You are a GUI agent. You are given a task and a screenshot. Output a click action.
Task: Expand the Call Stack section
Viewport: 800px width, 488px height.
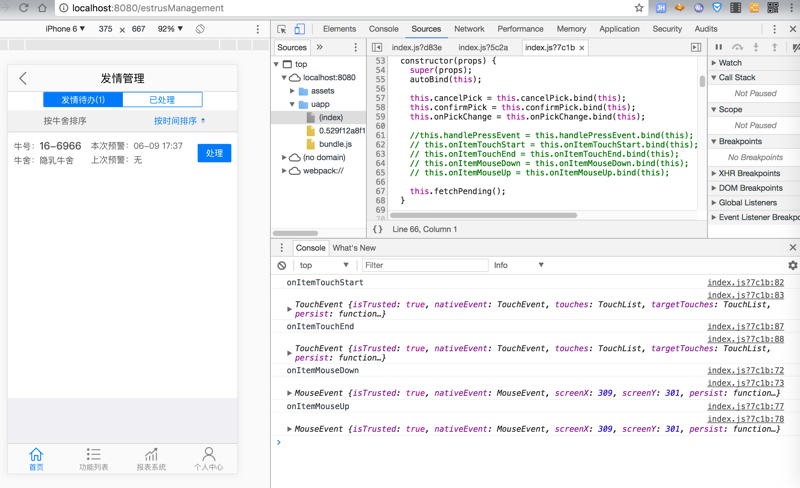(x=736, y=77)
